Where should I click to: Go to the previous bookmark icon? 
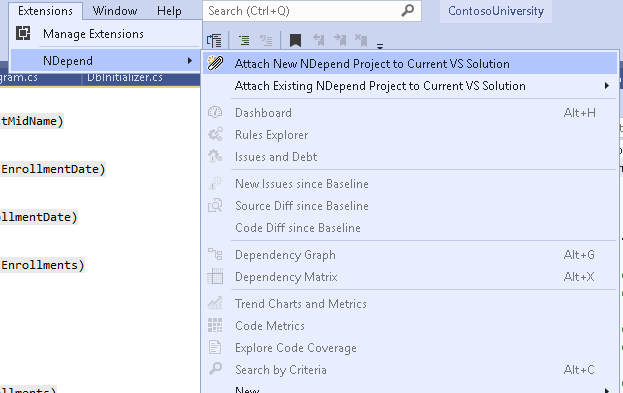(318, 40)
